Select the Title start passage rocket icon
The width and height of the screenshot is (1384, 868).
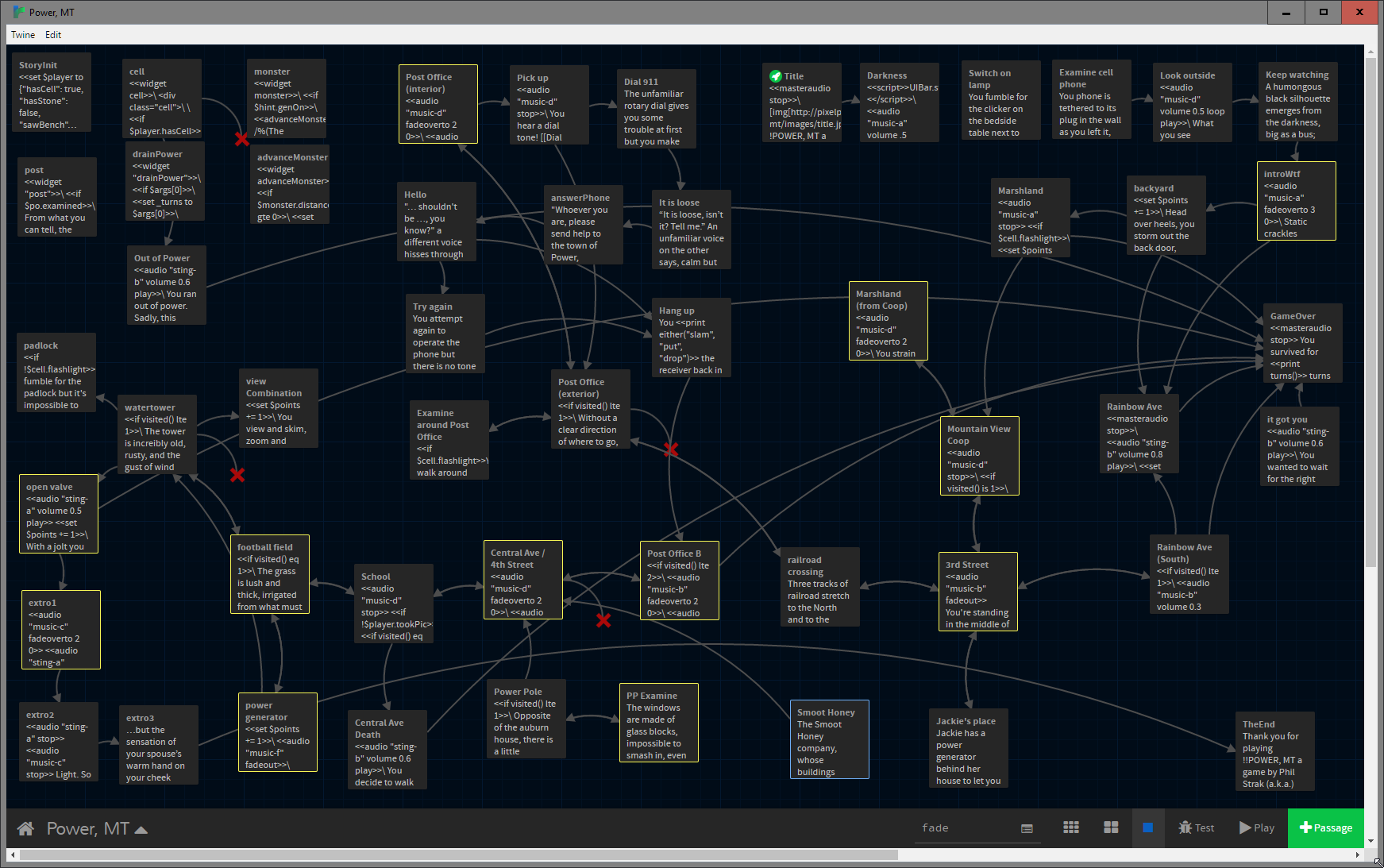[776, 76]
